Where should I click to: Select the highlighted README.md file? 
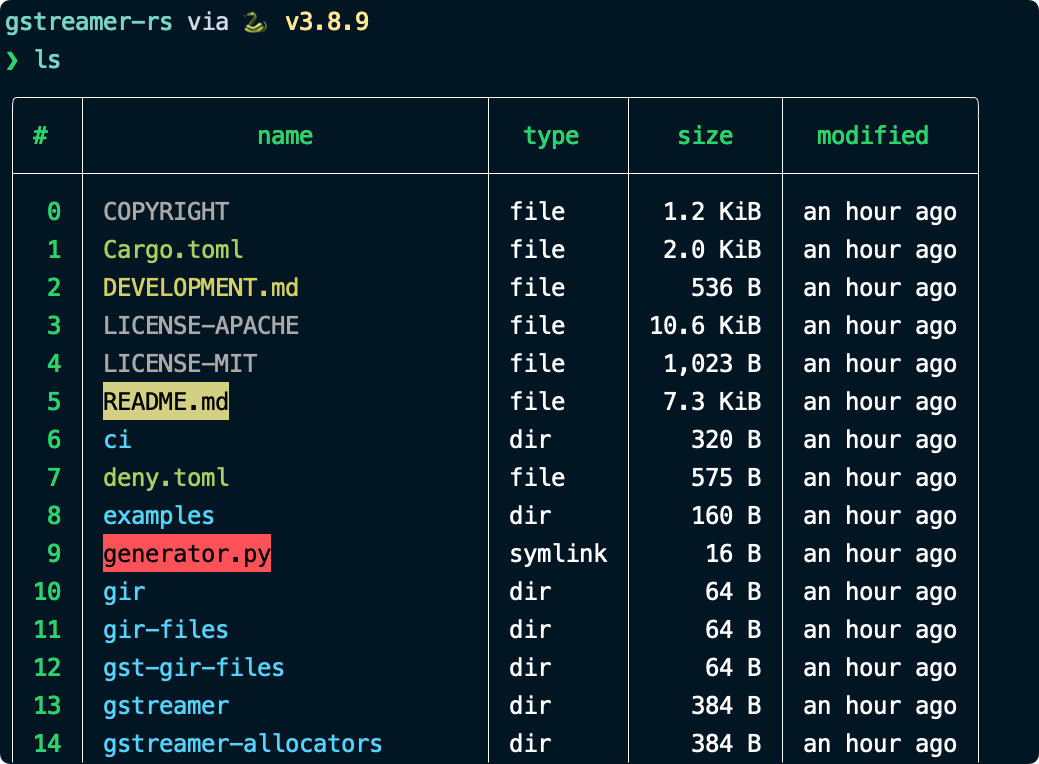point(165,401)
